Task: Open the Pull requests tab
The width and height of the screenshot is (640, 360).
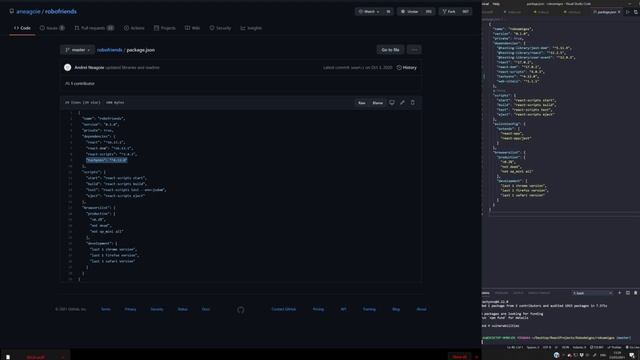Action: click(94, 28)
